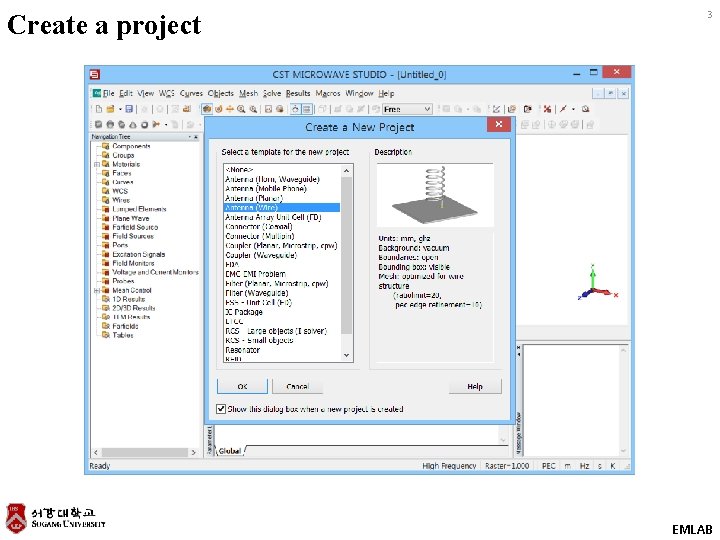Viewport: 720px width, 540px height.
Task: Open the Edit menu
Action: pyautogui.click(x=126, y=93)
